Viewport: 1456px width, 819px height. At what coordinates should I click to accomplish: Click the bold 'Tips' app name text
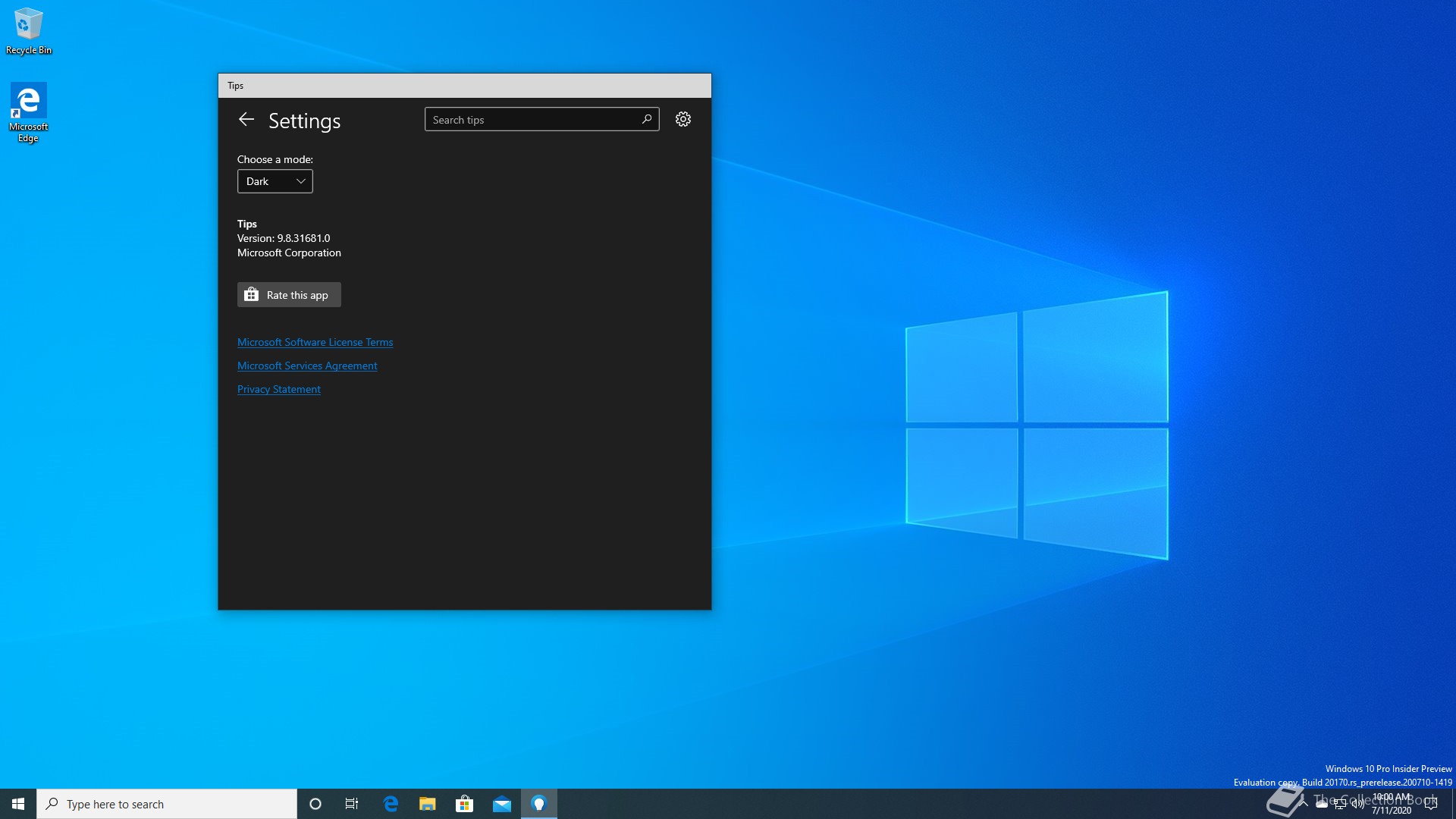click(247, 224)
